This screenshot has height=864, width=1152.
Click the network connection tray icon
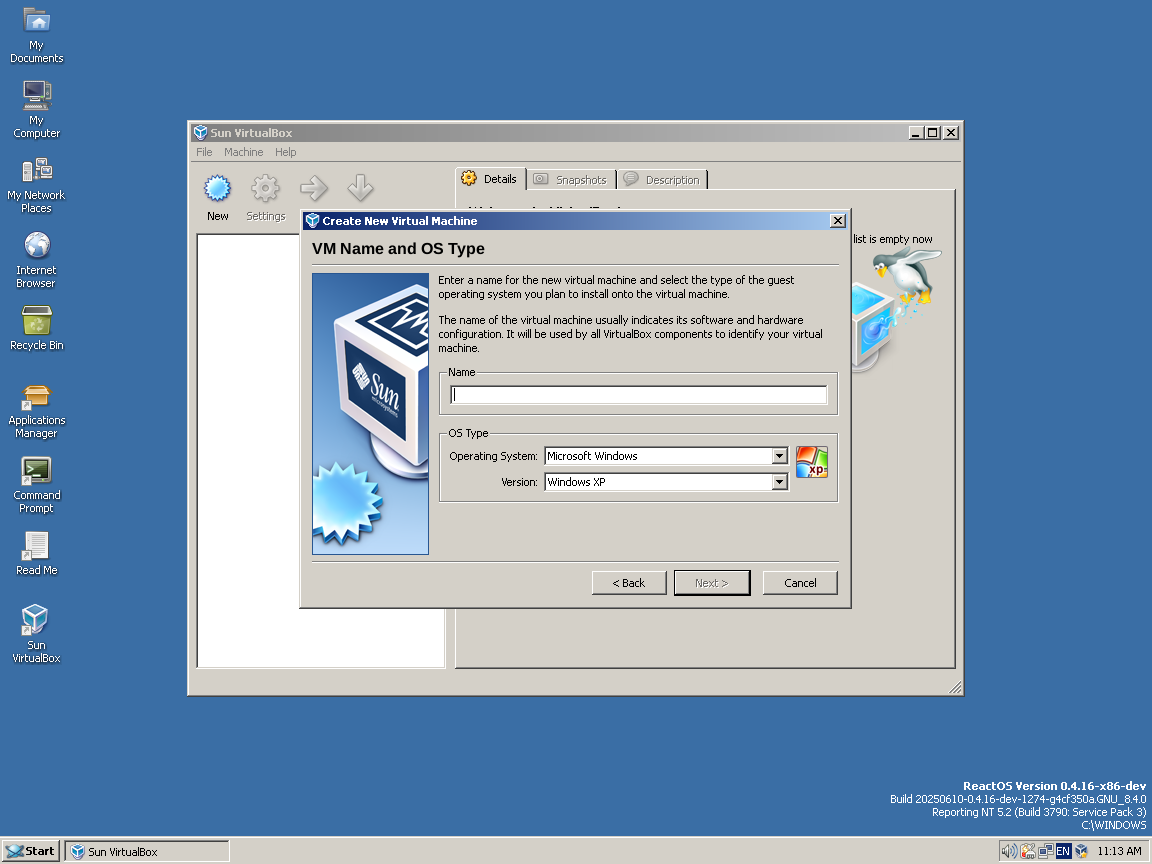(x=1045, y=852)
